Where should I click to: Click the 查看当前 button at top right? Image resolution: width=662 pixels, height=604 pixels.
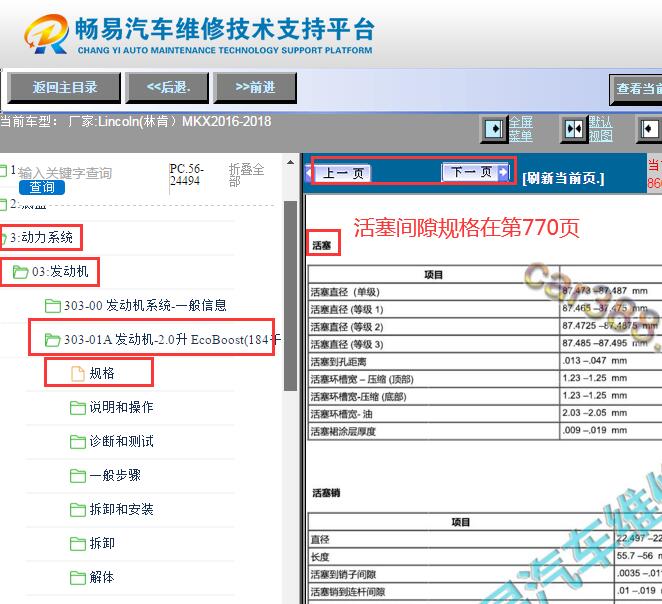point(636,89)
